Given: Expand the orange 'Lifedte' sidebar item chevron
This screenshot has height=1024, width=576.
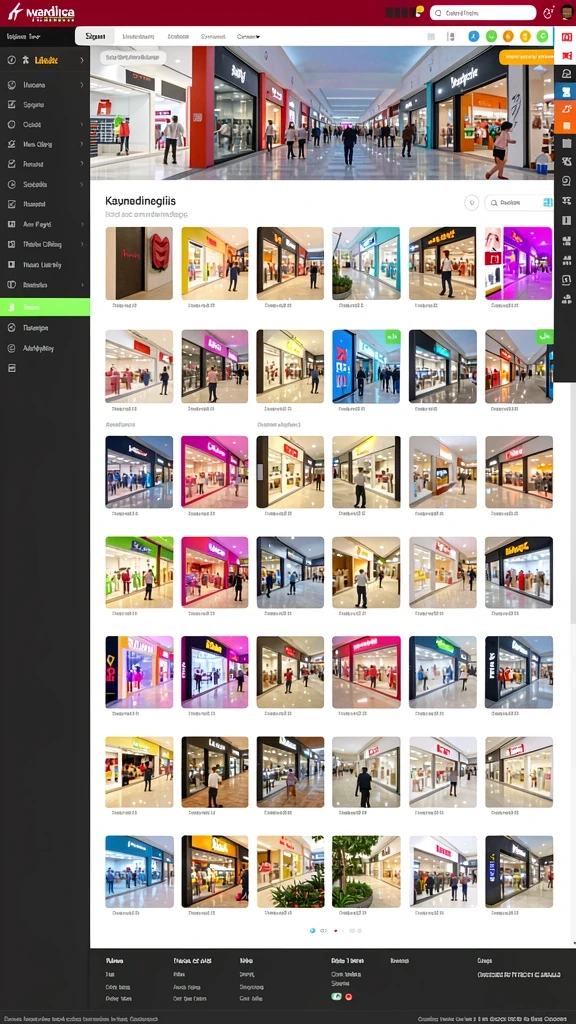Looking at the screenshot, I should coord(82,60).
